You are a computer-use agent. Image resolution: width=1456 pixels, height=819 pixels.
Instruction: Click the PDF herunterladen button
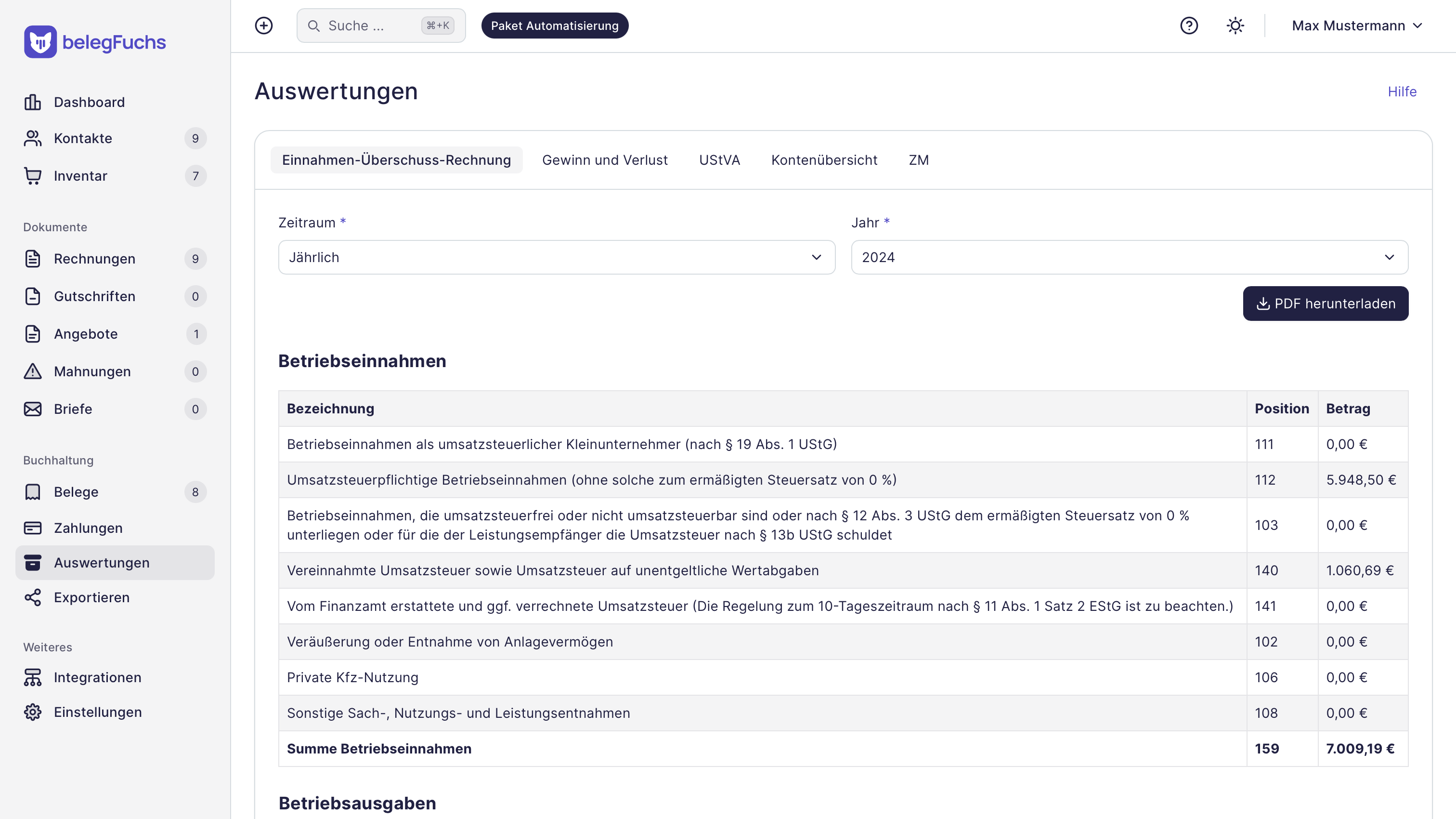point(1326,304)
